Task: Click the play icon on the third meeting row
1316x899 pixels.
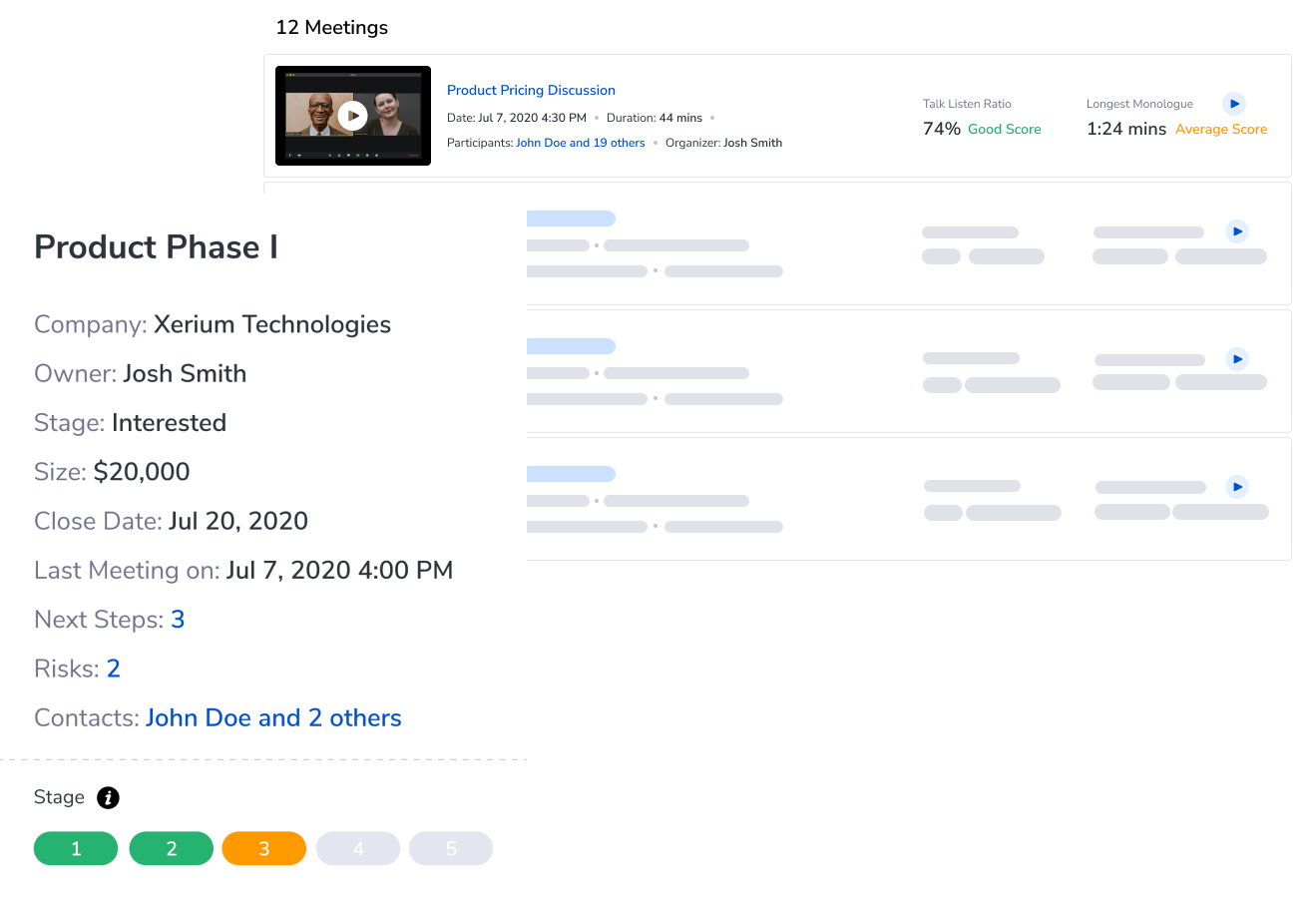Action: 1237,359
